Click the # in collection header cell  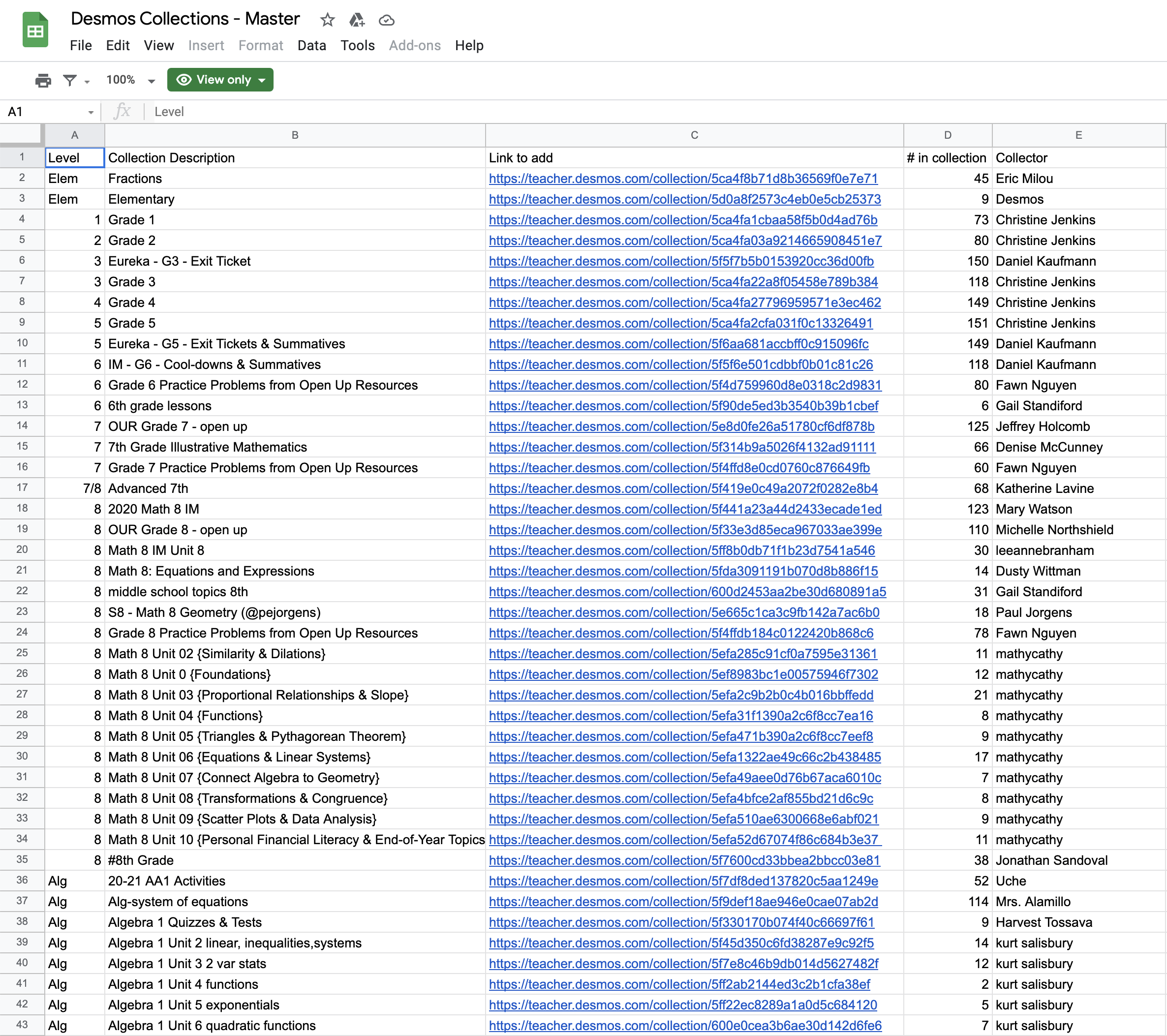coord(948,158)
